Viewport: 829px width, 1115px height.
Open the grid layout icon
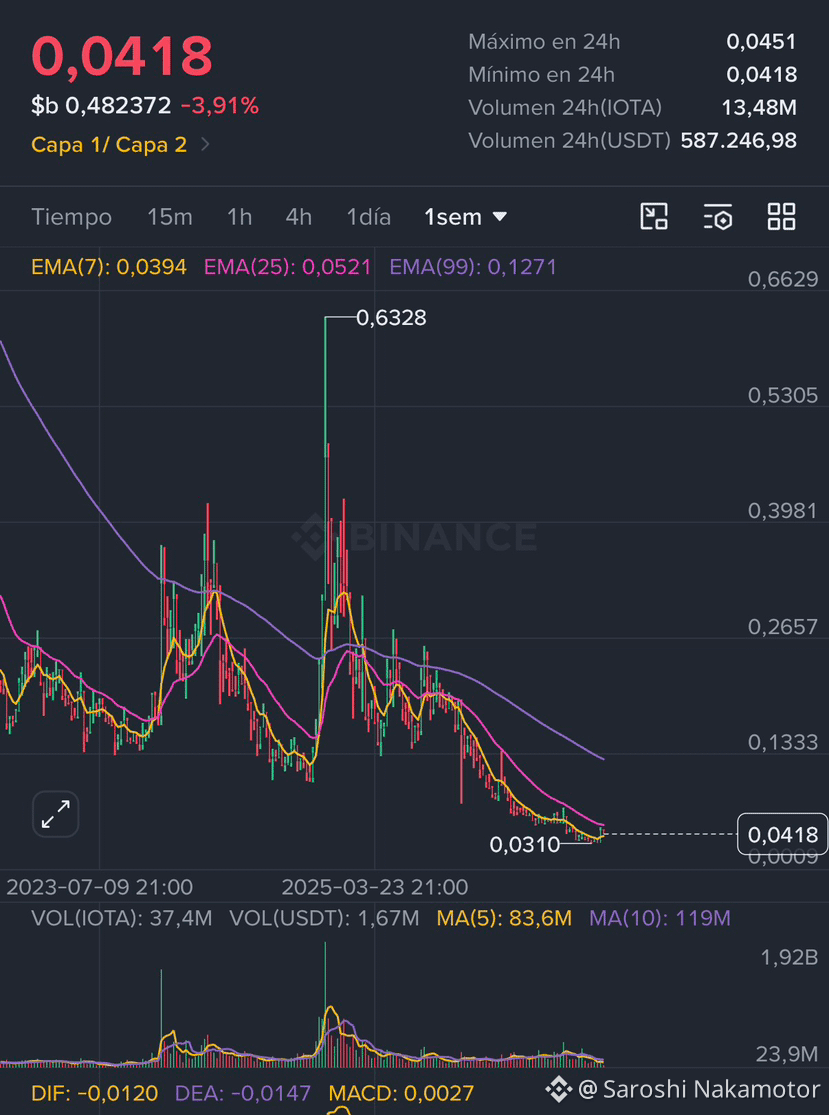click(x=781, y=216)
